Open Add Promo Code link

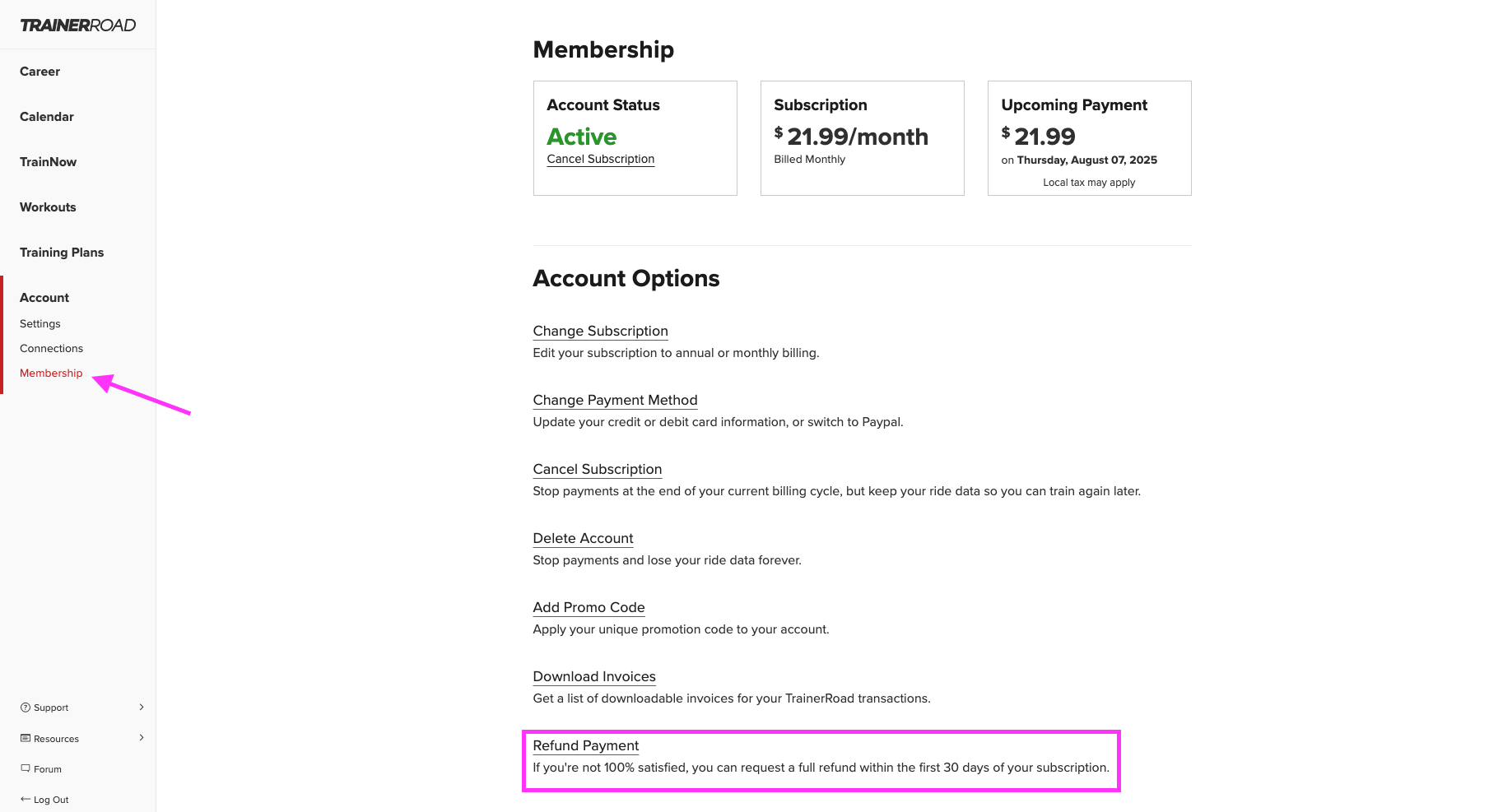pos(589,607)
